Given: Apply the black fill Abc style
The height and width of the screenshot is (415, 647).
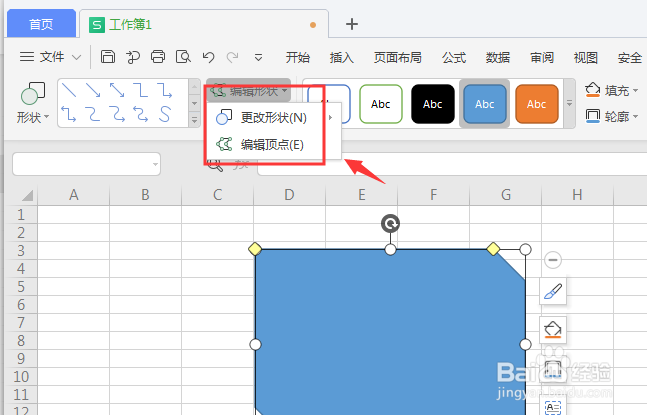Looking at the screenshot, I should 432,104.
